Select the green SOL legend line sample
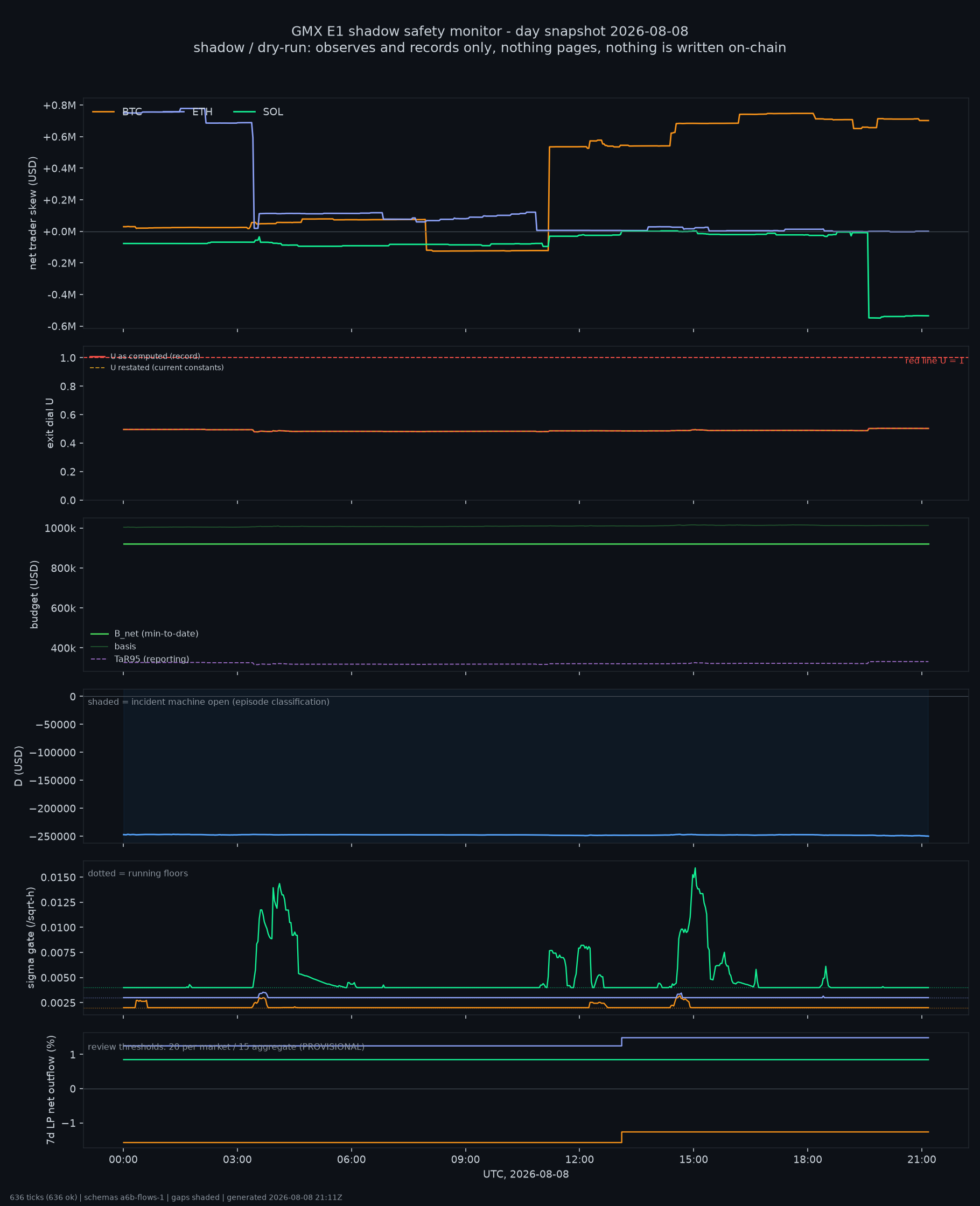Screen dimensions: 980x1206 [244, 112]
